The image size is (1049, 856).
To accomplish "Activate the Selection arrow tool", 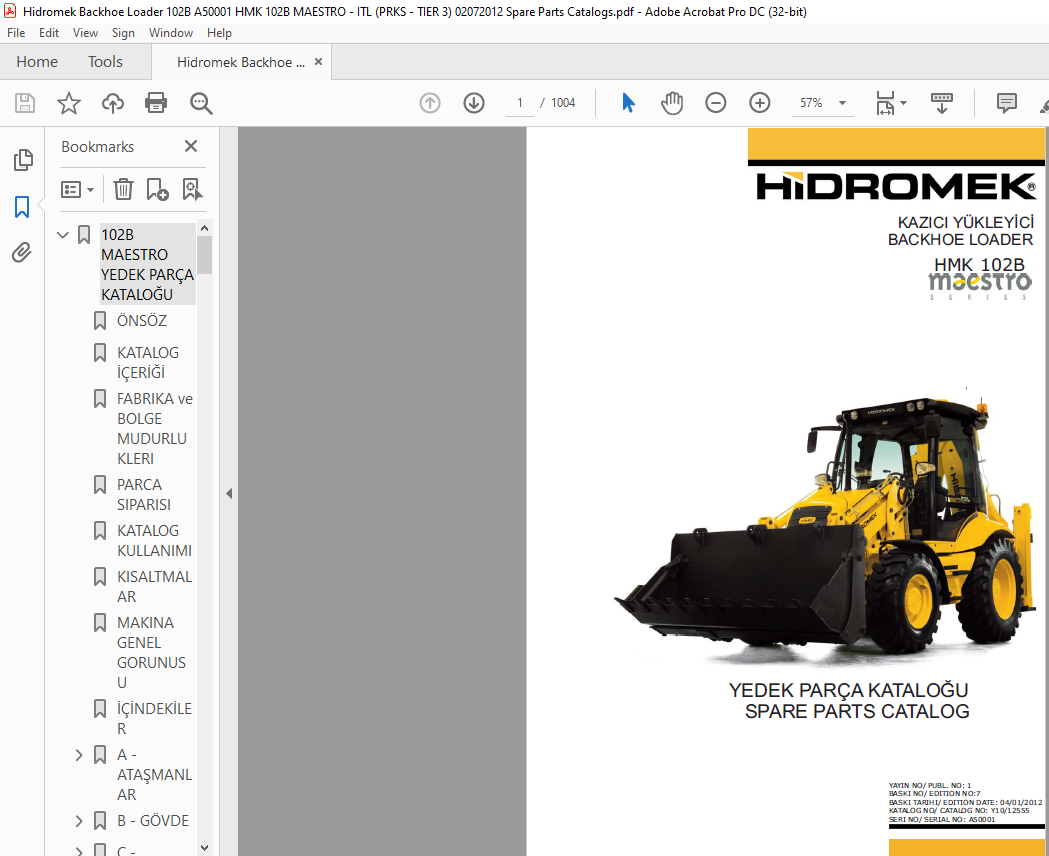I will (x=628, y=103).
